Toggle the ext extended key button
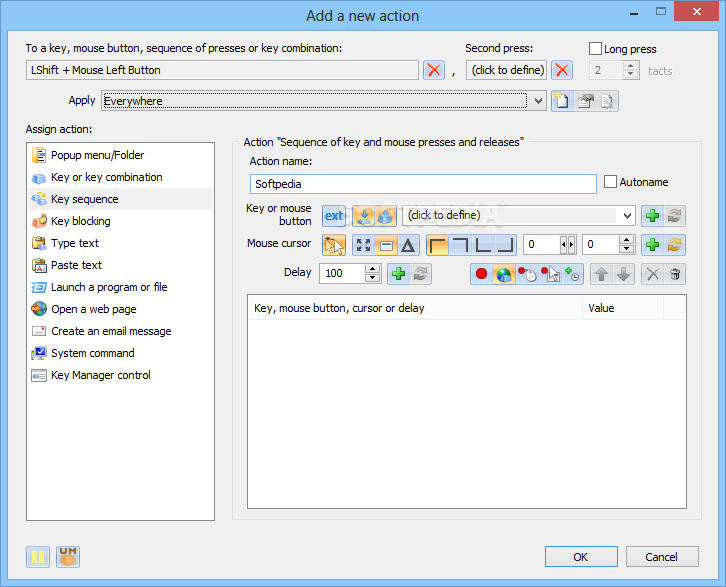 point(334,216)
